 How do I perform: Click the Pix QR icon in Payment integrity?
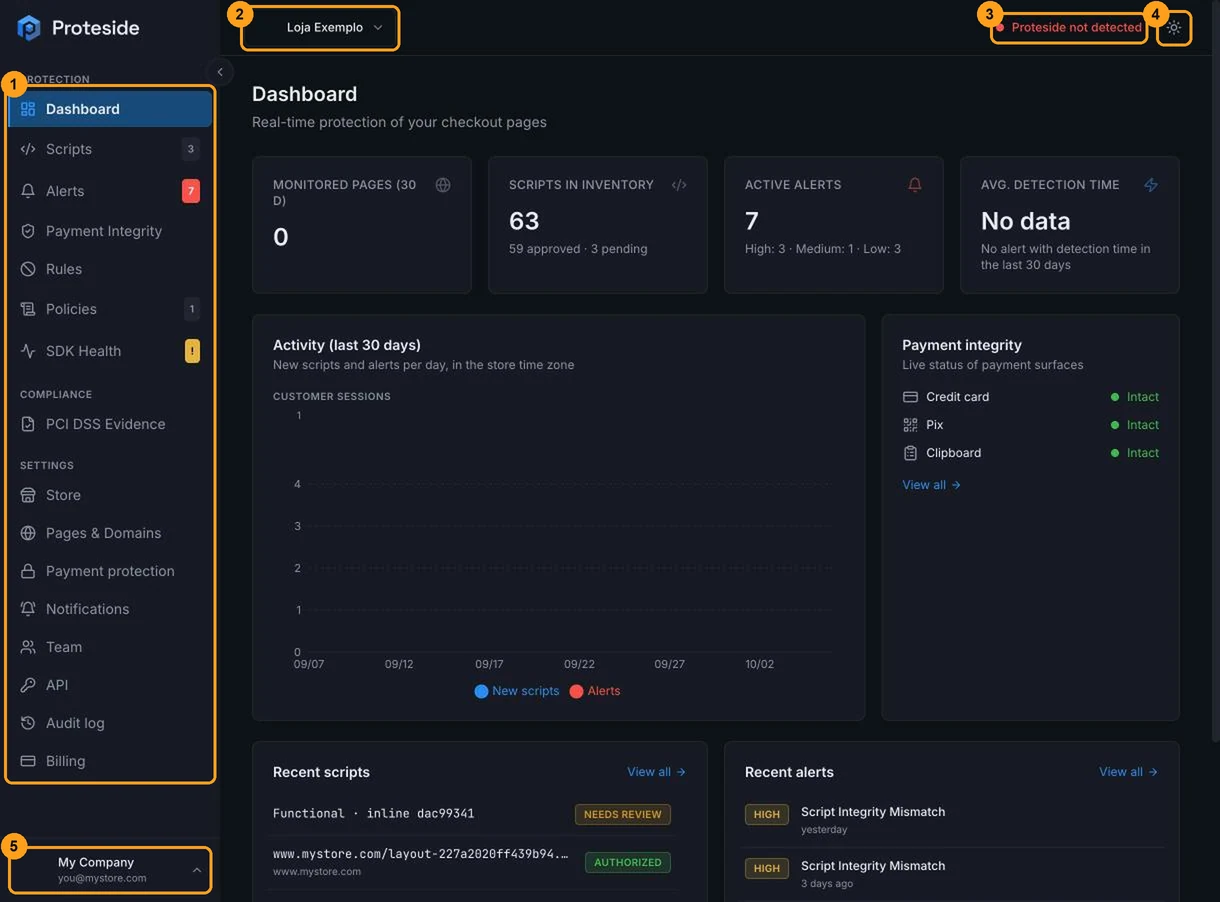[910, 425]
